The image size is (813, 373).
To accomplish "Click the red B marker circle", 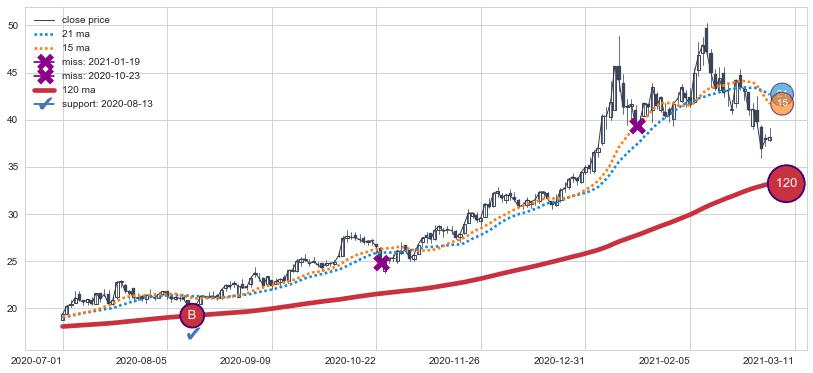I will pos(192,315).
